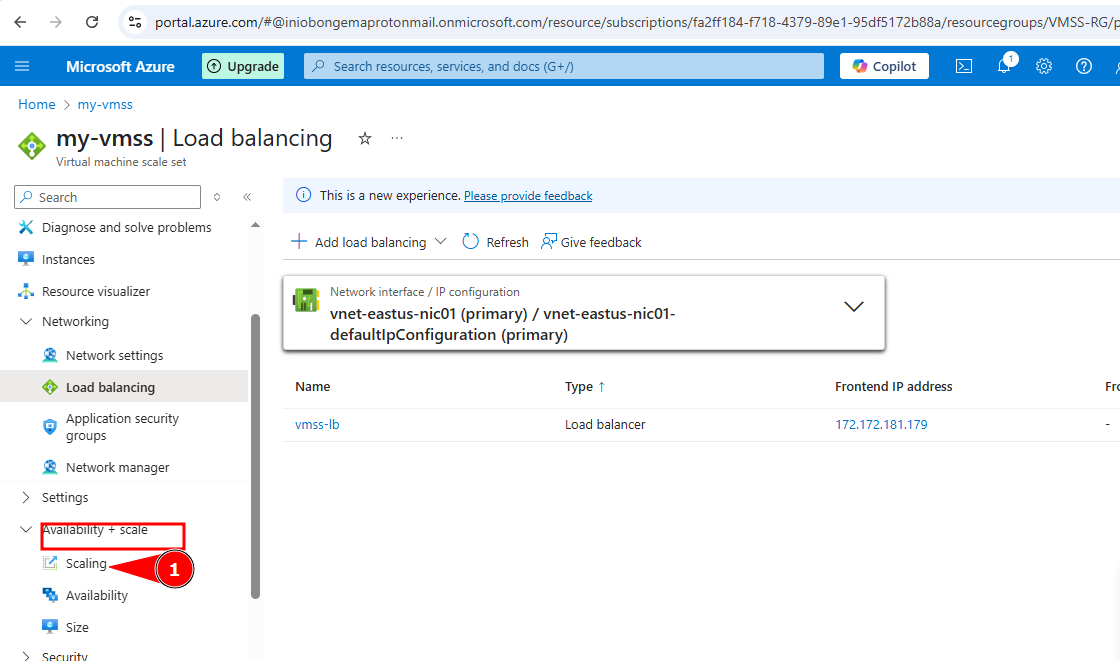Screen dimensions: 1120x661
Task: Collapse the Networking section
Action: [x=26, y=322]
